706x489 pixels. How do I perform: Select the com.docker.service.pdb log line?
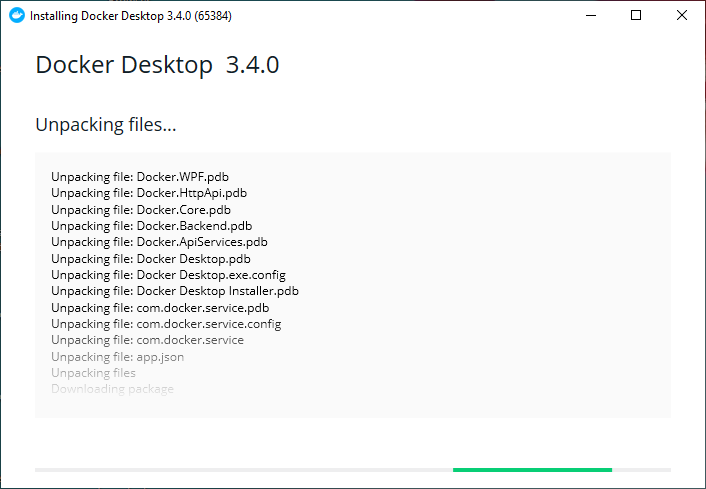(160, 308)
